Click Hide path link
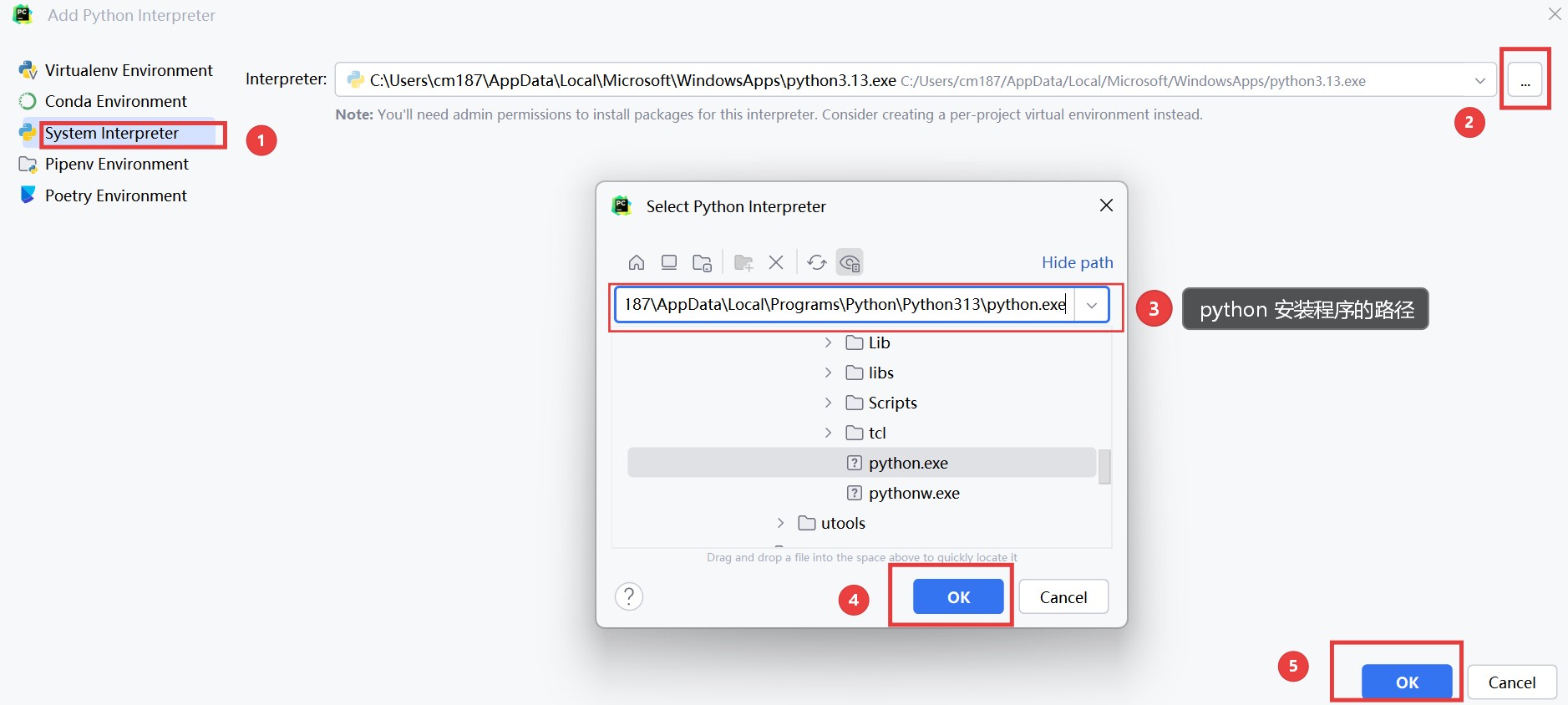 tap(1077, 262)
